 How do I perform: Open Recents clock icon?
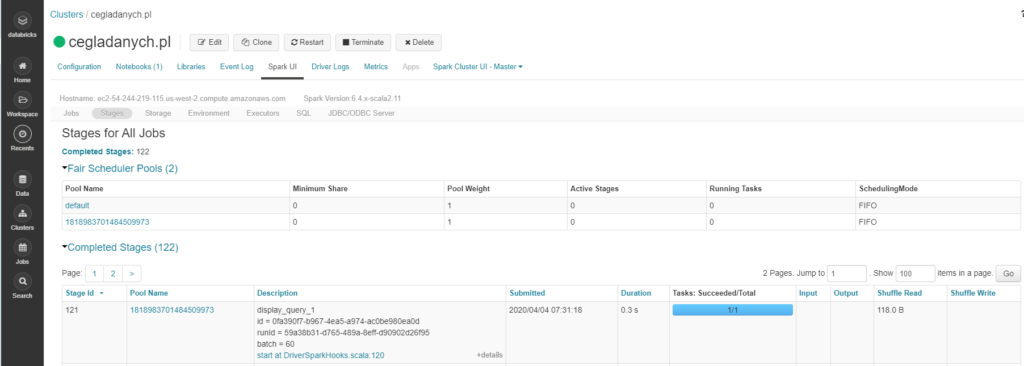pos(22,135)
